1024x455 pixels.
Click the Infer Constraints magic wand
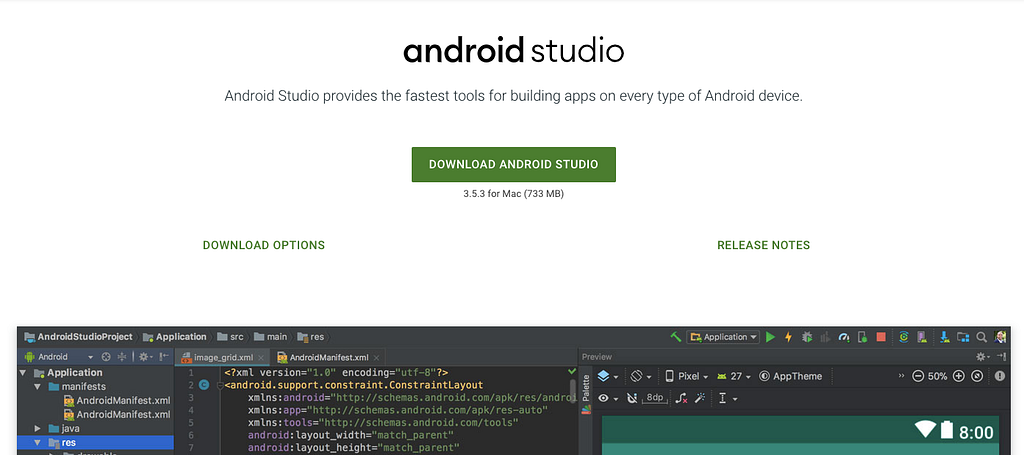(700, 398)
